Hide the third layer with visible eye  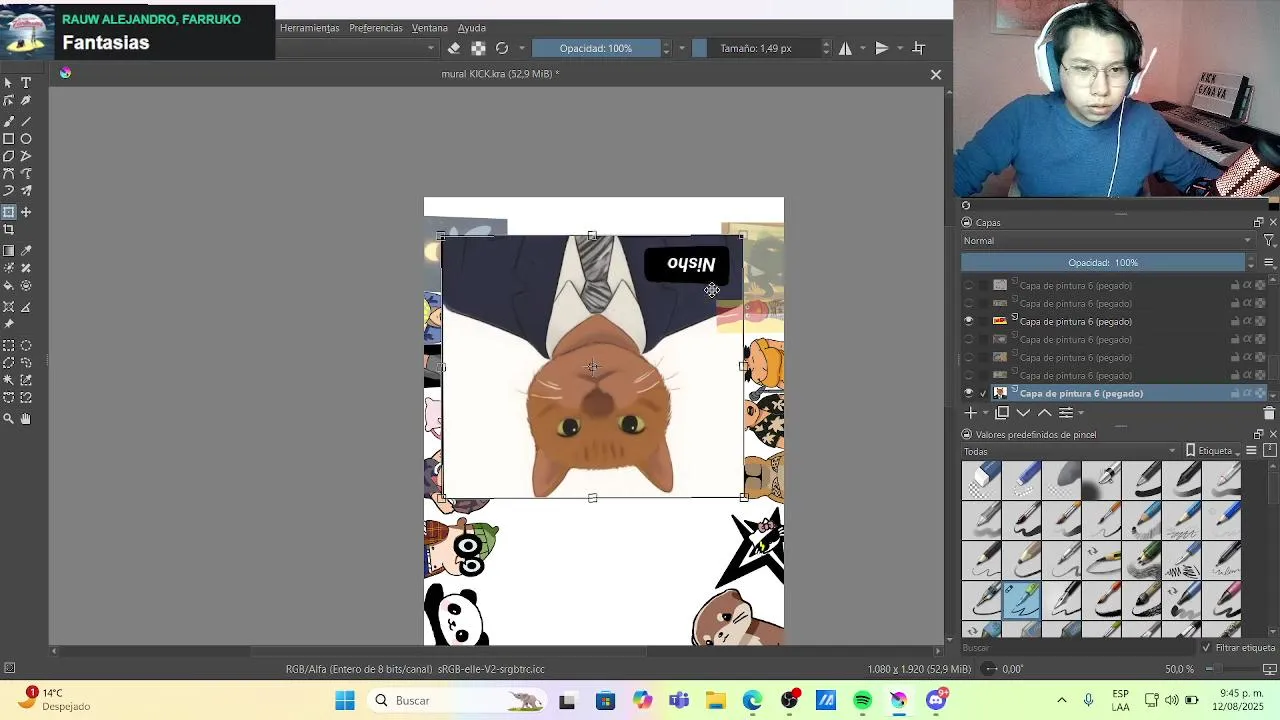point(968,321)
